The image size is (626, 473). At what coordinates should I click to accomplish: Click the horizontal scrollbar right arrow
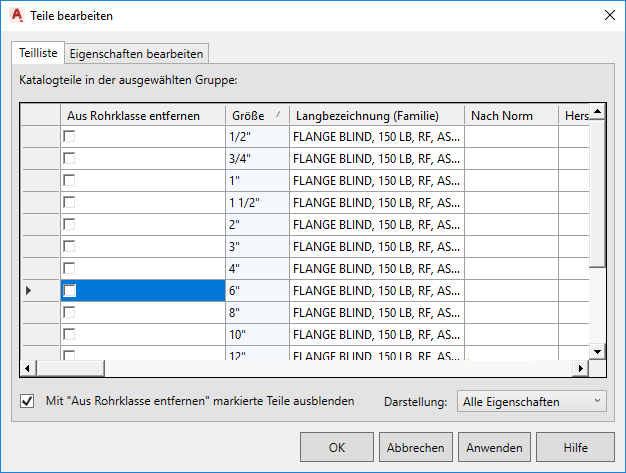pyautogui.click(x=581, y=368)
